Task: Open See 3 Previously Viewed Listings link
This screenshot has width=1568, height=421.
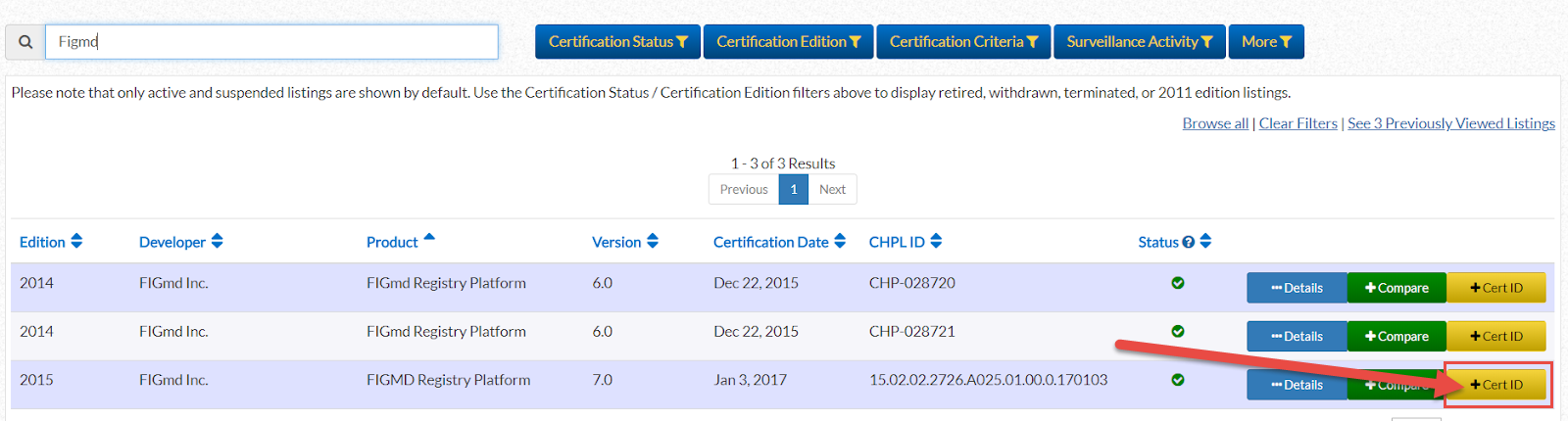Action: pyautogui.click(x=1451, y=123)
